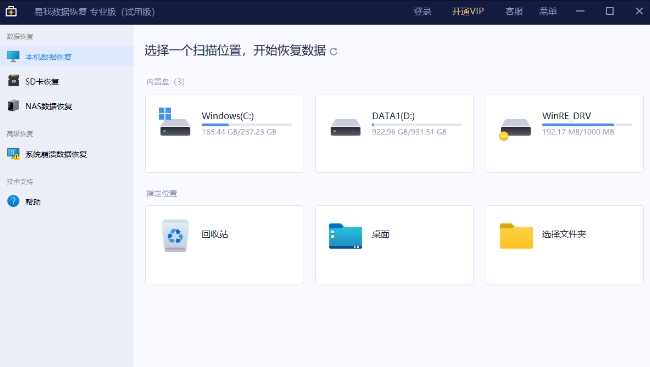Click 开通VIP in title bar
Screen dimensions: 650x367
click(468, 12)
